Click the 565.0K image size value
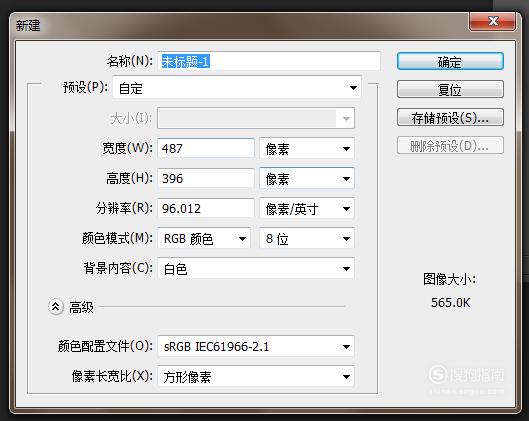The image size is (529, 421). pos(450,303)
